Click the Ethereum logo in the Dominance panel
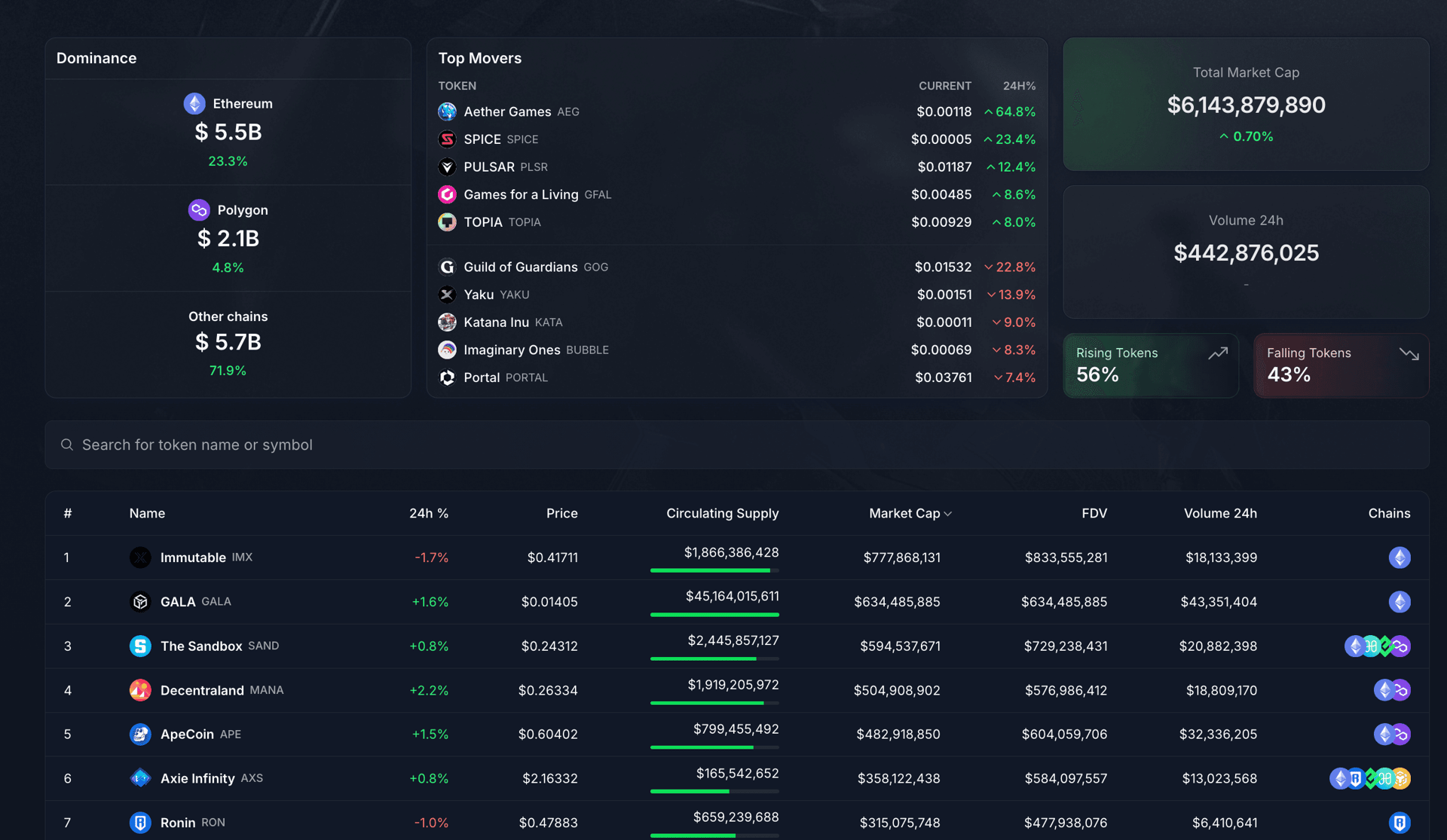The width and height of the screenshot is (1447, 840). 194,103
